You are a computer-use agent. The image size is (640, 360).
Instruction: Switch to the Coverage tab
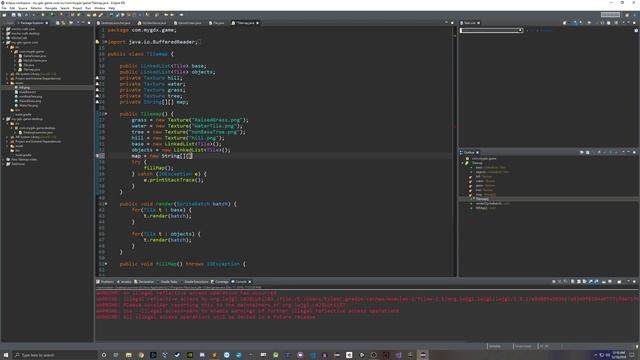[220, 282]
